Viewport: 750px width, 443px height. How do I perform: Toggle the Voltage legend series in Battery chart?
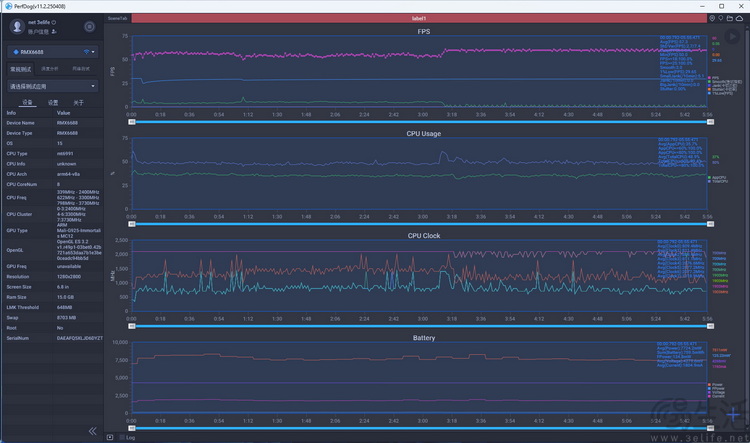click(717, 392)
